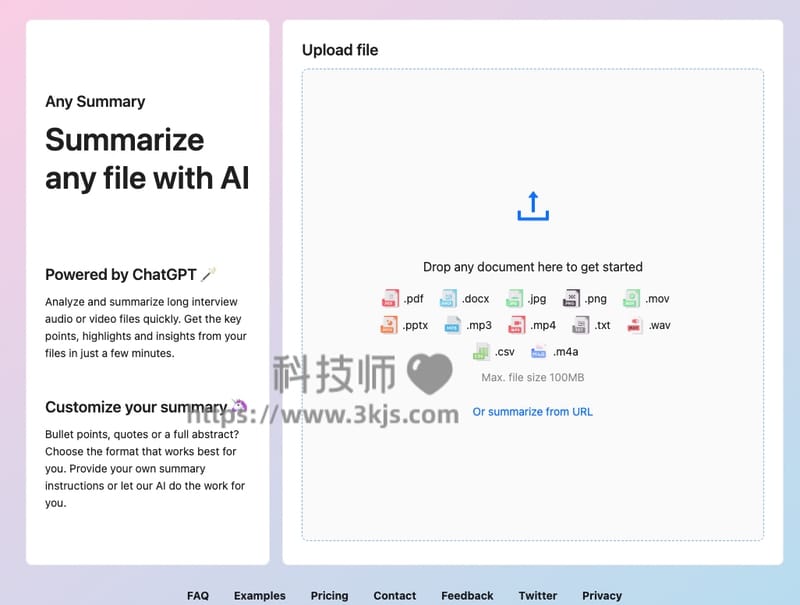The width and height of the screenshot is (800, 605).
Task: Click the .jpg file type icon
Action: pyautogui.click(x=514, y=298)
